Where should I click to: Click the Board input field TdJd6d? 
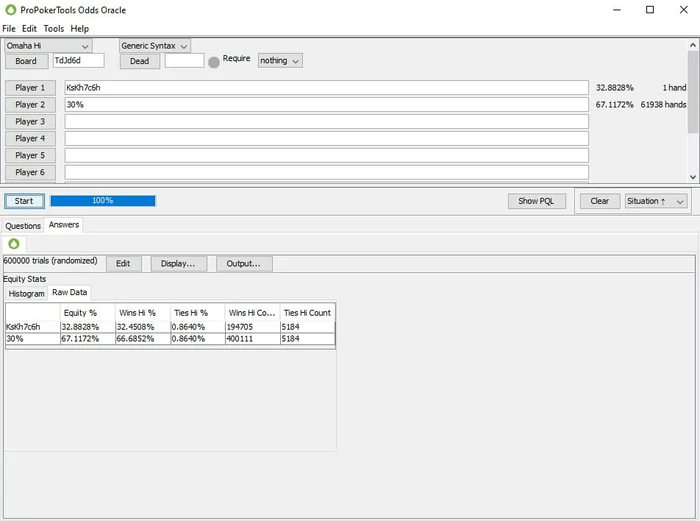79,60
